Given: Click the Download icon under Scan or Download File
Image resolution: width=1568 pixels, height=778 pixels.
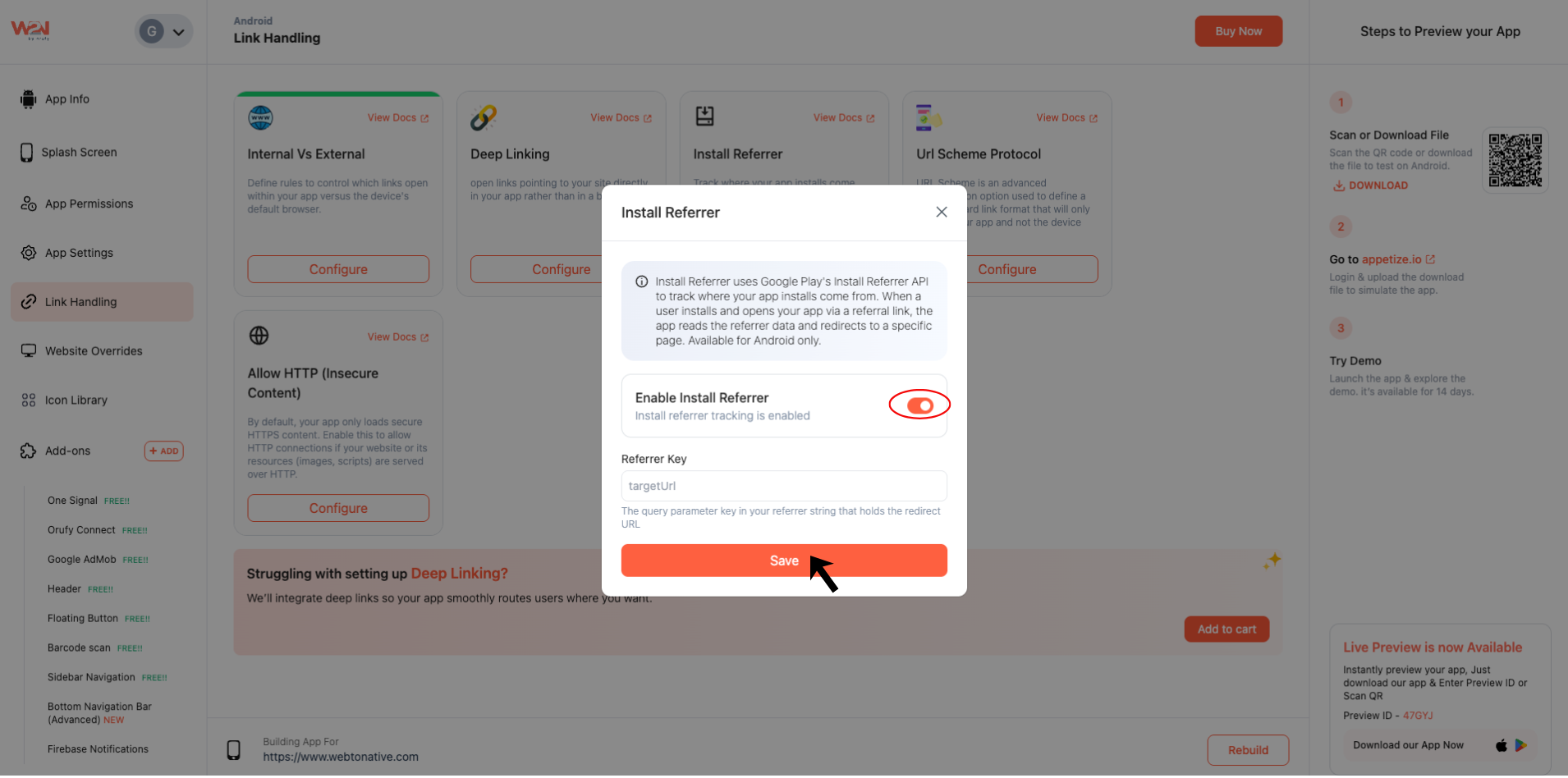Looking at the screenshot, I should [x=1338, y=185].
